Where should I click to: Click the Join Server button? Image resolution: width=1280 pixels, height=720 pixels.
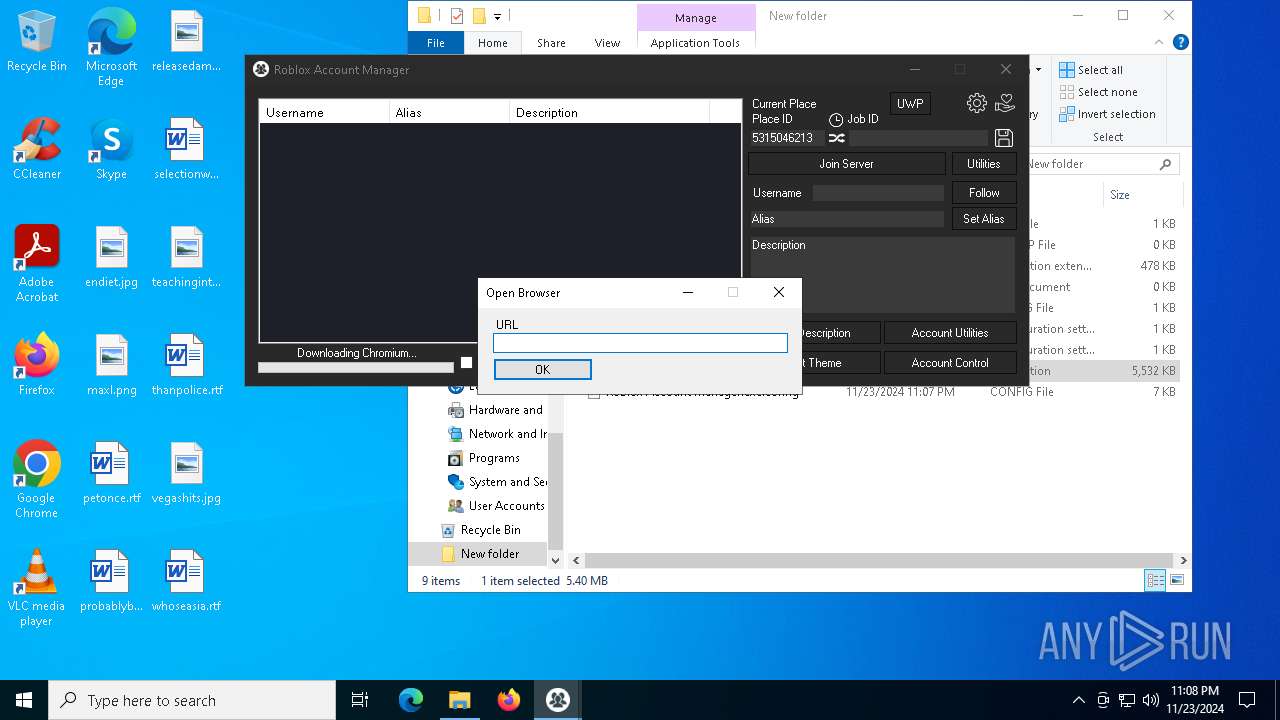[847, 164]
